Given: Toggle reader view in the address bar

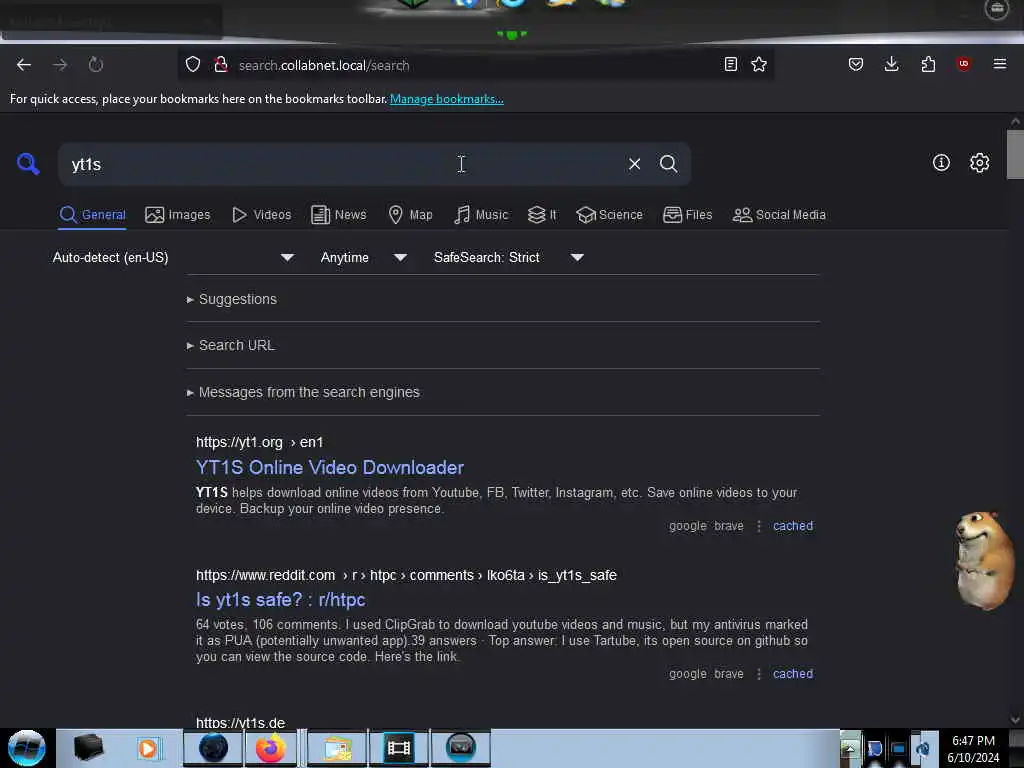Looking at the screenshot, I should (x=731, y=64).
